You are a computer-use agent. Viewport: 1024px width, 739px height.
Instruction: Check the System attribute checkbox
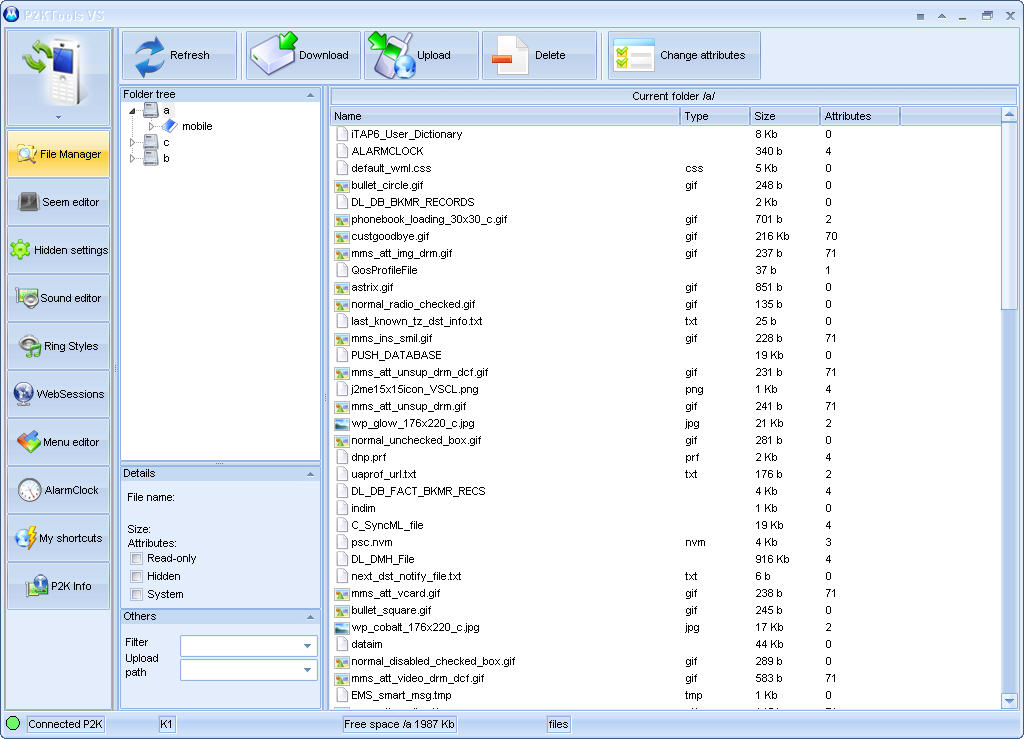tap(137, 595)
